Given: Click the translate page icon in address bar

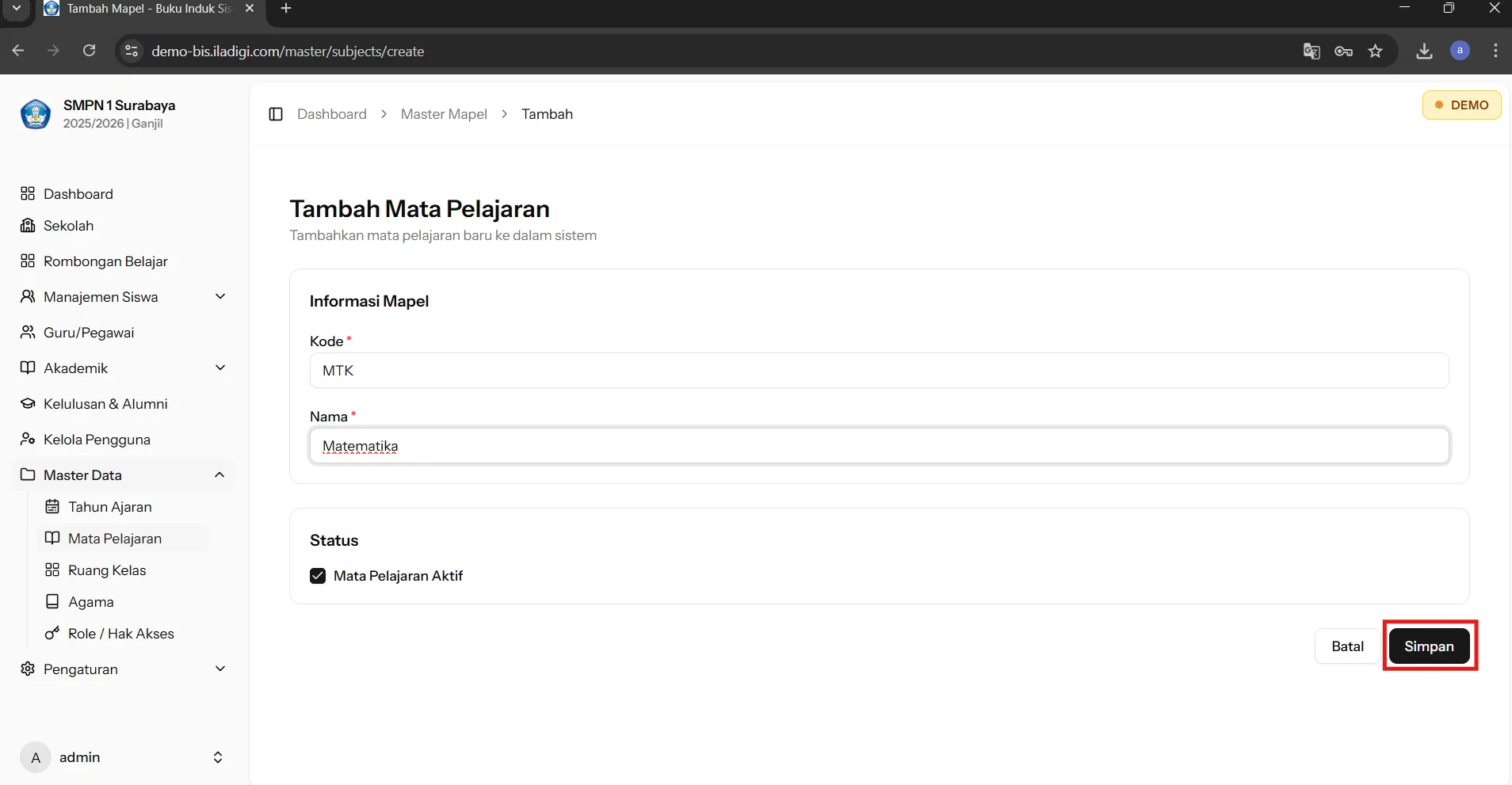Looking at the screenshot, I should (1312, 51).
